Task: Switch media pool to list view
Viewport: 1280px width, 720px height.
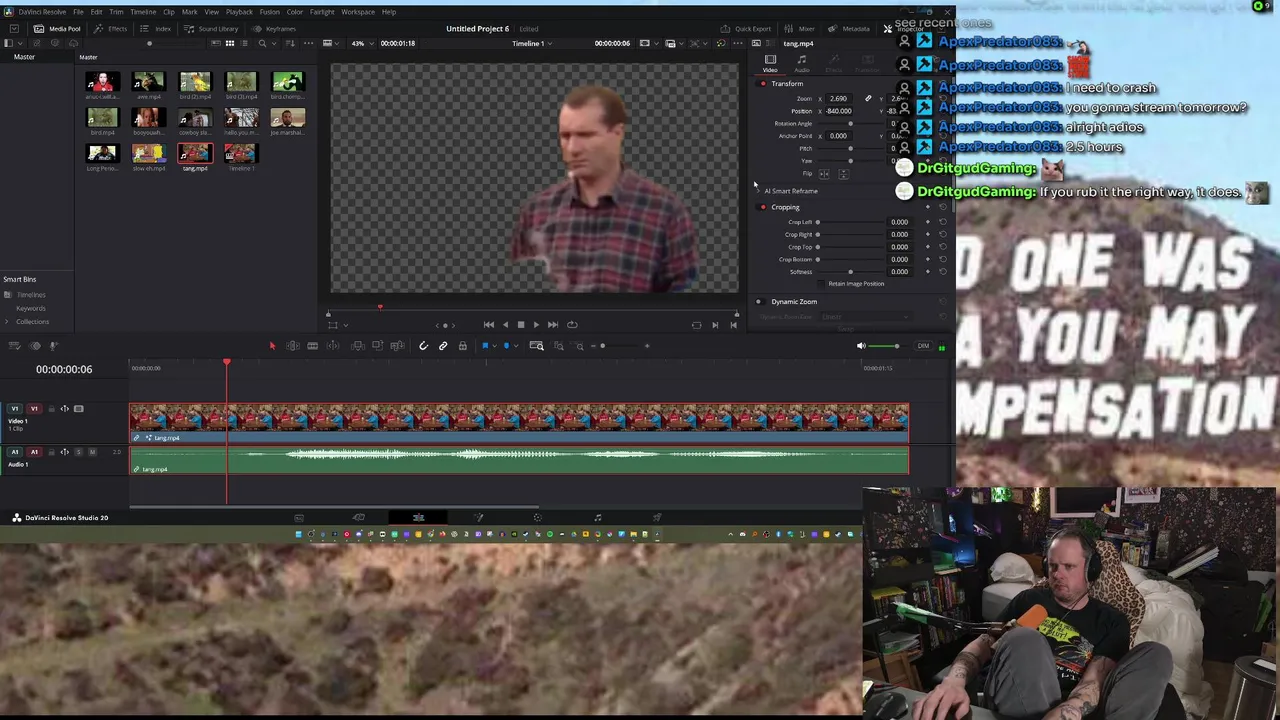Action: pos(243,44)
